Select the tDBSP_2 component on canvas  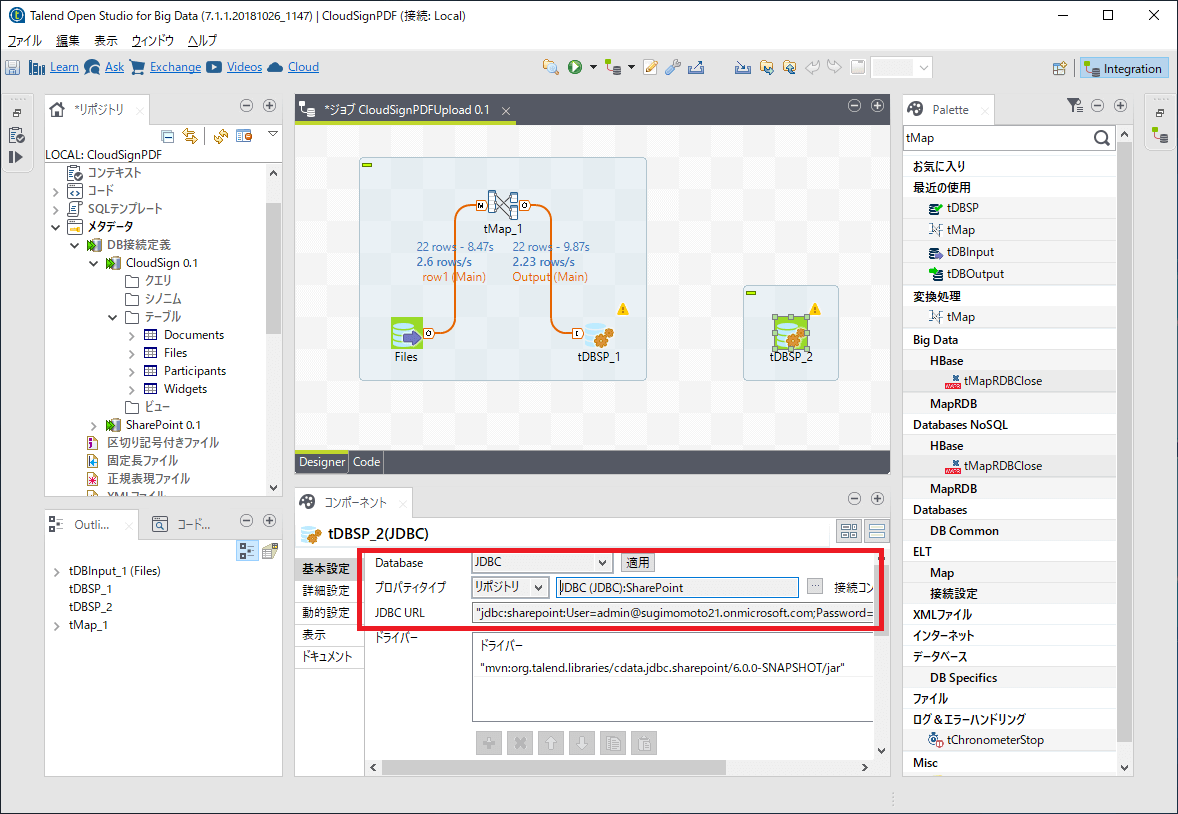(791, 333)
